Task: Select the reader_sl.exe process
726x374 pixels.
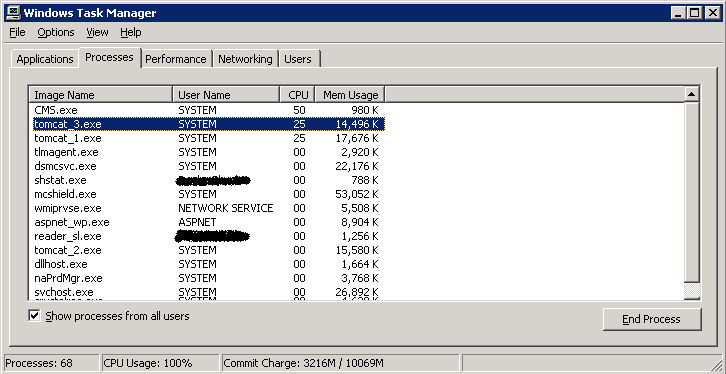Action: pos(208,236)
